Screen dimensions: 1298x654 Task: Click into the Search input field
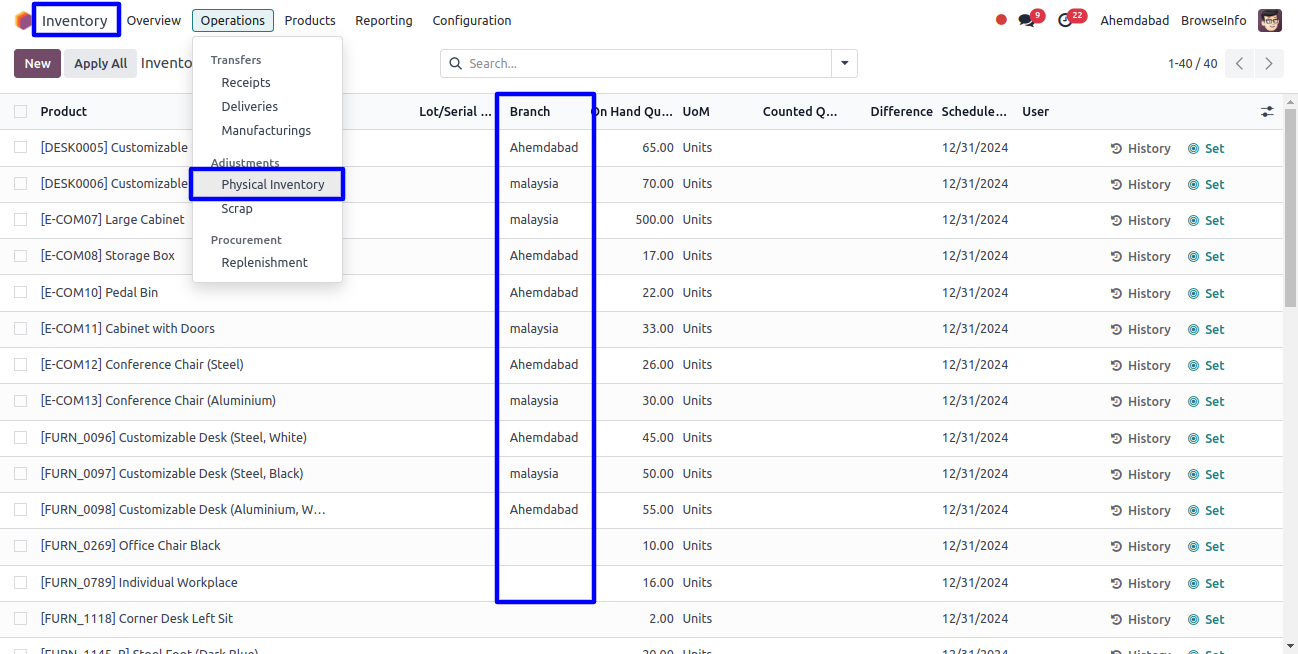640,64
